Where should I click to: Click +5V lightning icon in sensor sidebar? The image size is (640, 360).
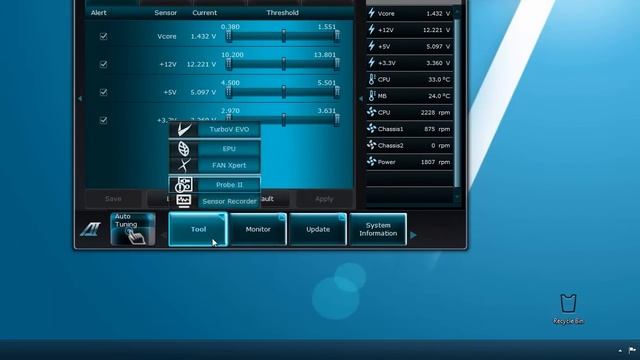pyautogui.click(x=371, y=46)
